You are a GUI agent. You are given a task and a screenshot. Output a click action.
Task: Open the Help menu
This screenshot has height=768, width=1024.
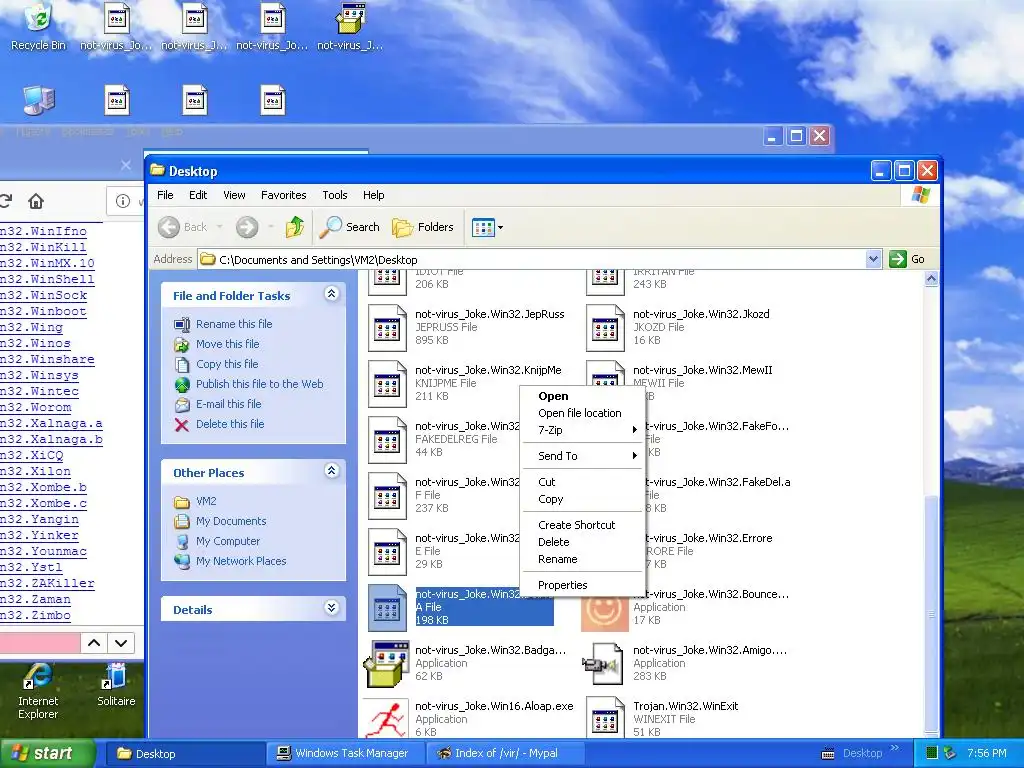point(374,195)
